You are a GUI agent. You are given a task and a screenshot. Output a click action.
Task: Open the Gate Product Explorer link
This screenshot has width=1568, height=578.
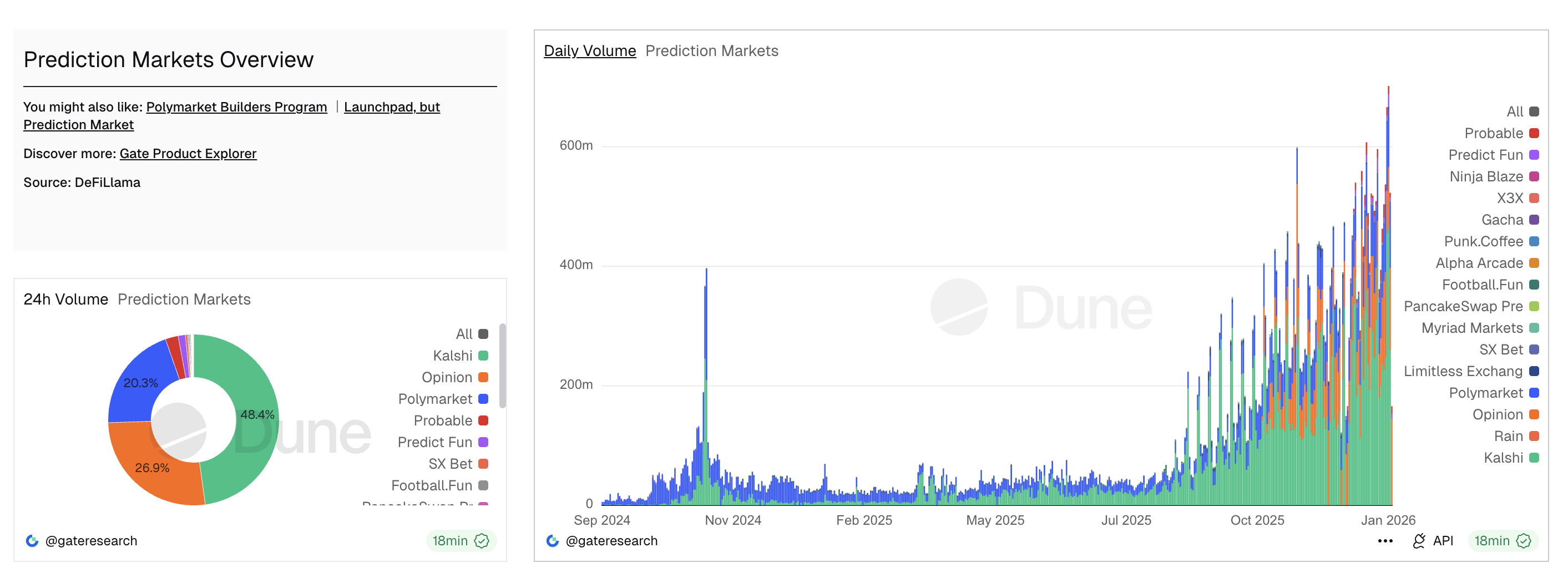188,154
